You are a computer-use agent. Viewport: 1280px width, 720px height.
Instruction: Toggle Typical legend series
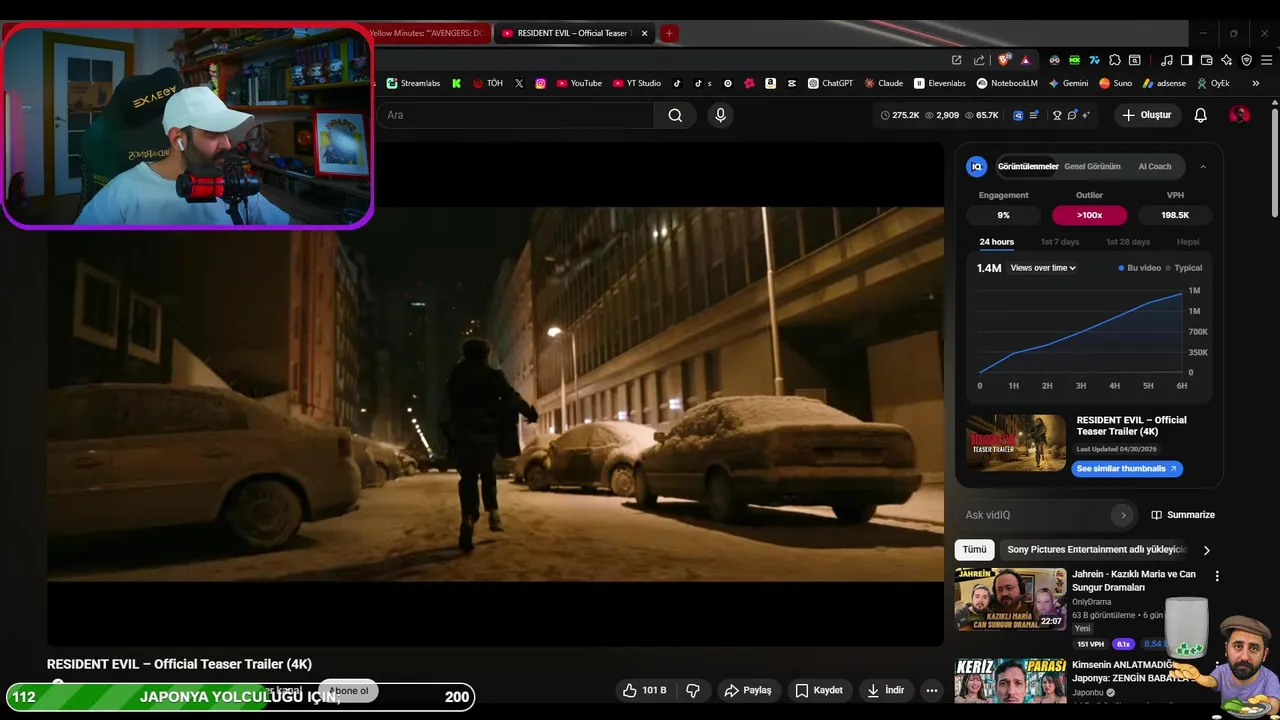tap(1184, 268)
